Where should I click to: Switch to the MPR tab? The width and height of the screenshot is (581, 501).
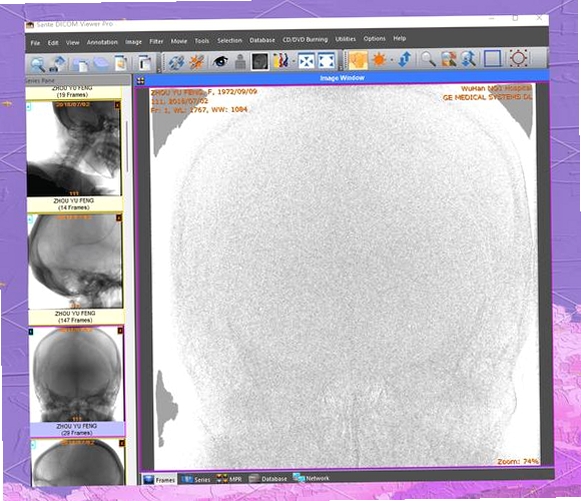click(x=229, y=479)
